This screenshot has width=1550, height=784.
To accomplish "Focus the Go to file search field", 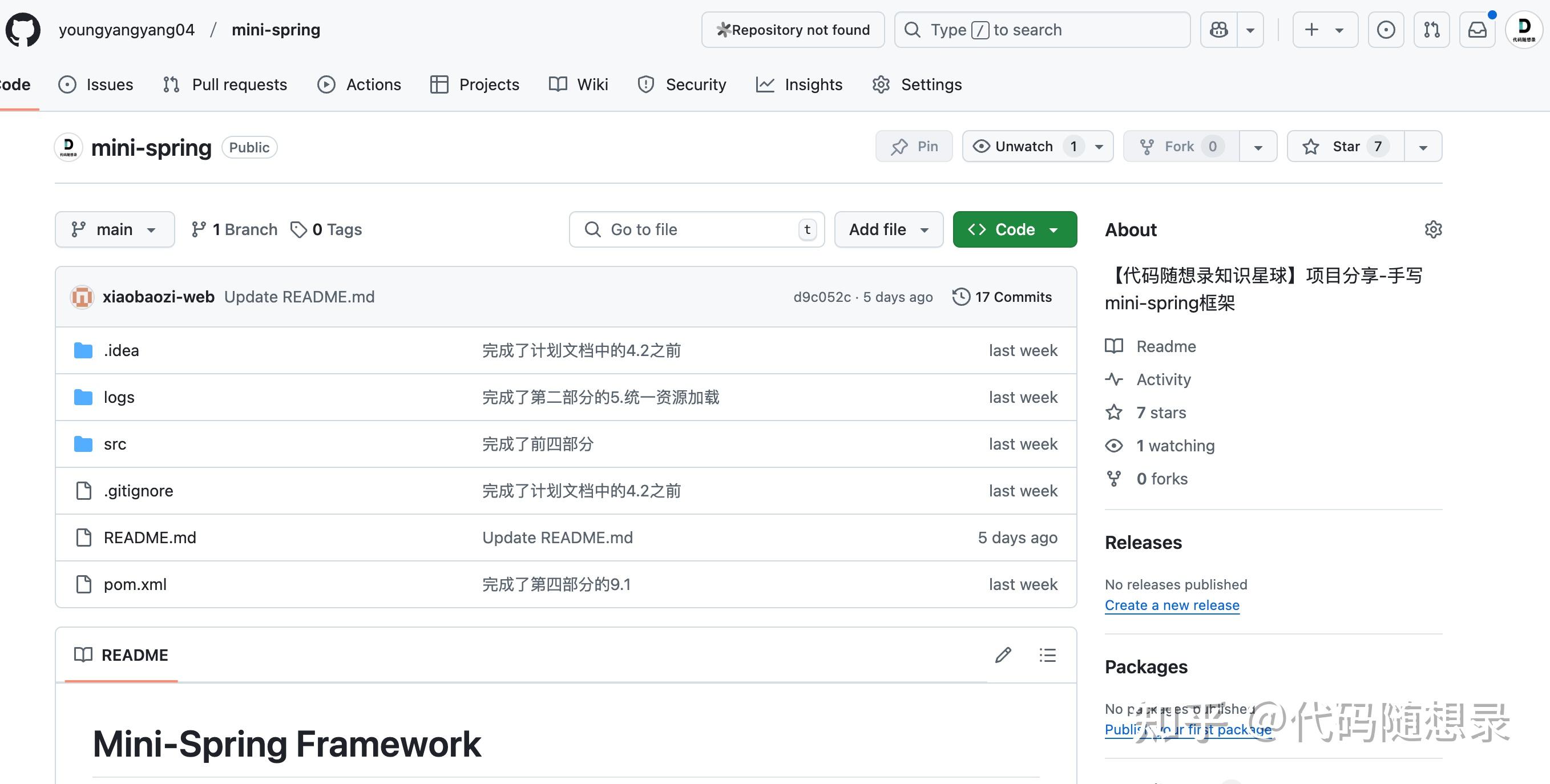I will (697, 229).
